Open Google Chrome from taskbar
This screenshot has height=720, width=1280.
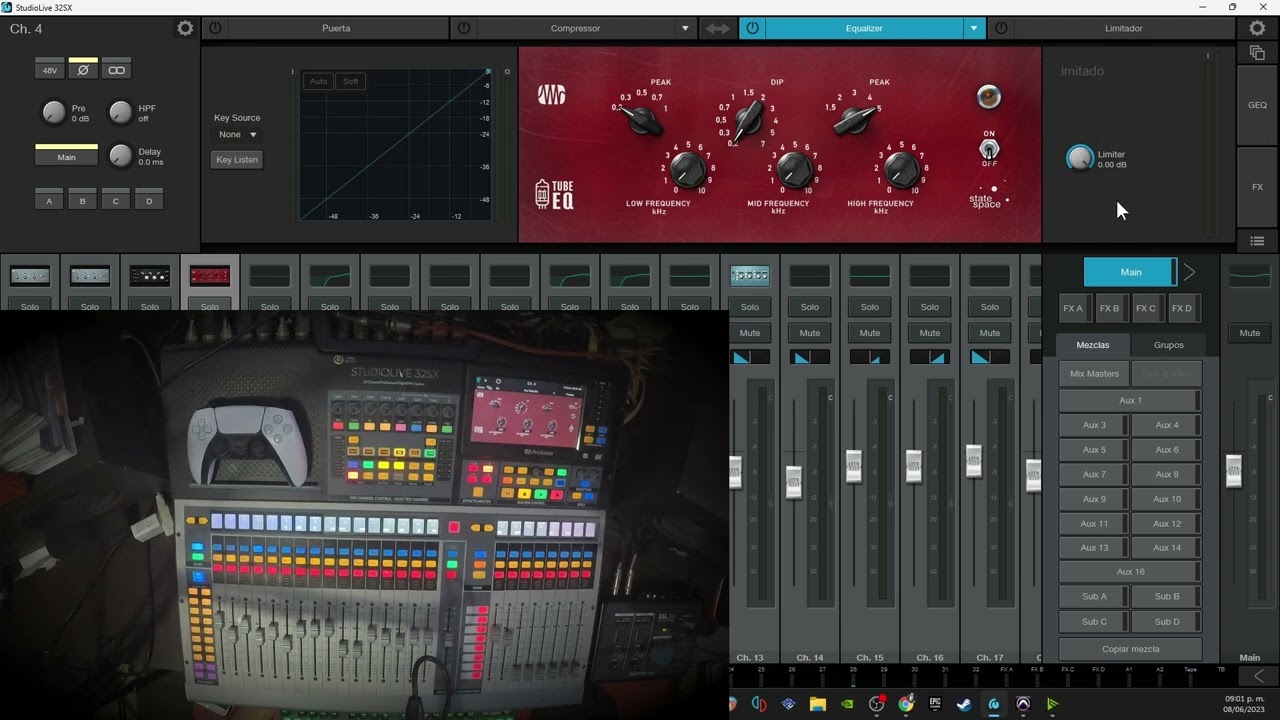point(906,704)
